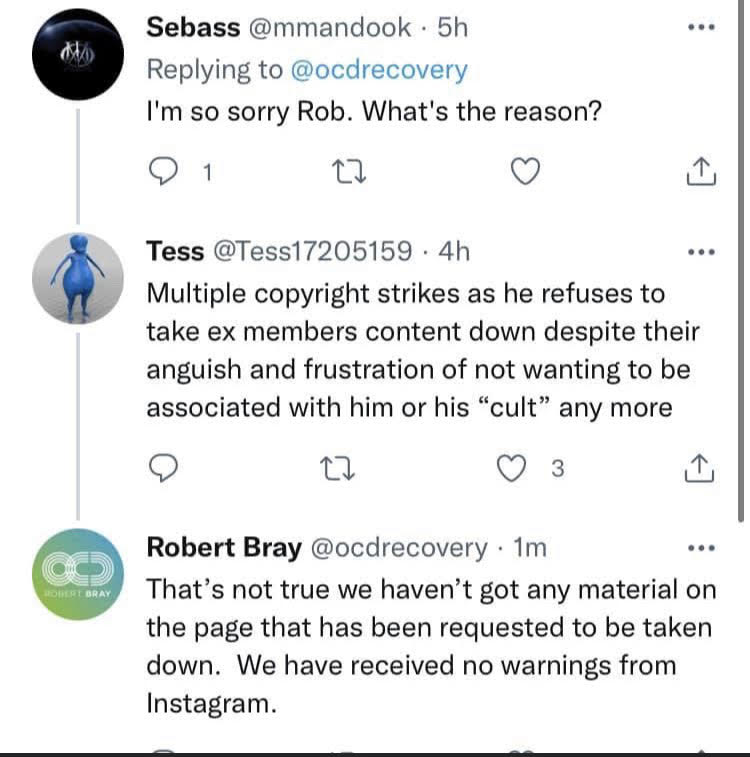Retweet Sebass's tweet

[343, 173]
